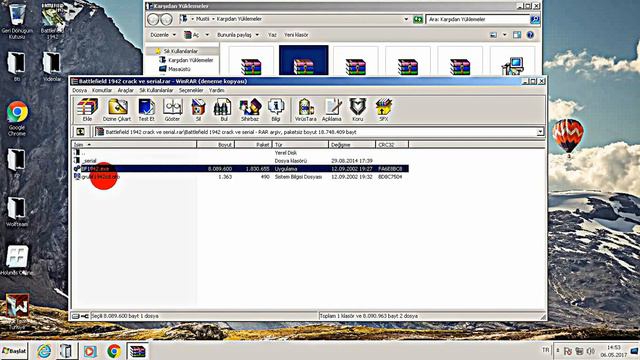Click Forward arrow in Explorer window

pos(166,19)
